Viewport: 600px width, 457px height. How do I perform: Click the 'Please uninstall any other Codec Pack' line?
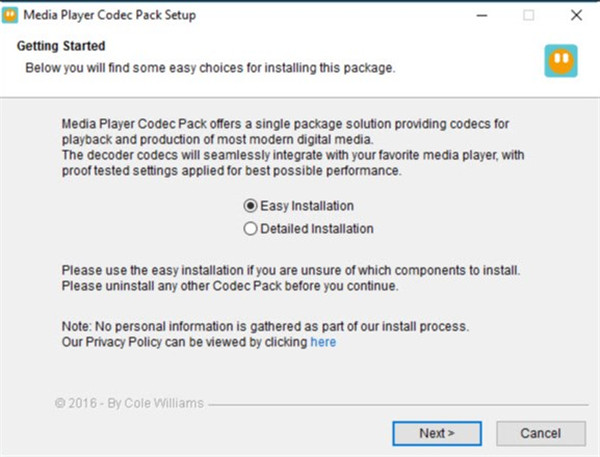tap(230, 287)
